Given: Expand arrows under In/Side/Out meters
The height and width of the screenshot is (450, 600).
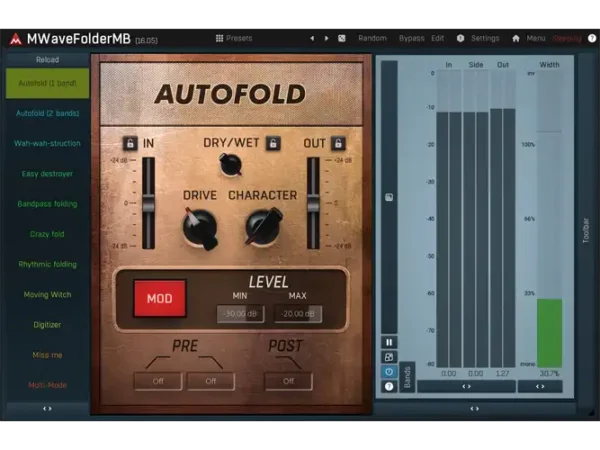Looking at the screenshot, I should click(466, 386).
